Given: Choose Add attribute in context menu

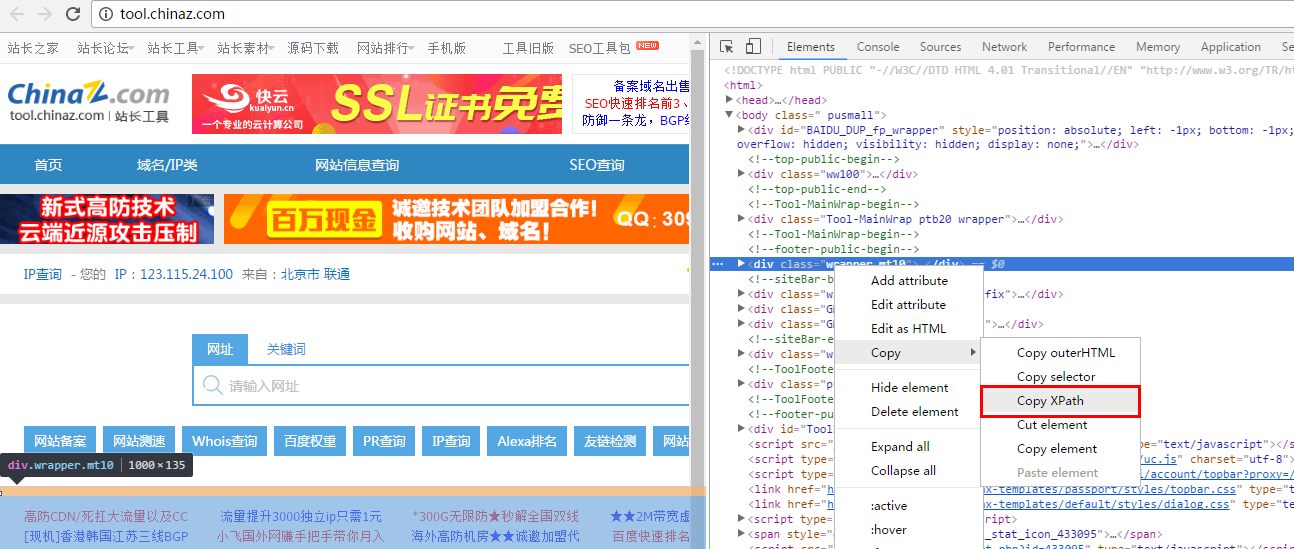Looking at the screenshot, I should pos(908,281).
